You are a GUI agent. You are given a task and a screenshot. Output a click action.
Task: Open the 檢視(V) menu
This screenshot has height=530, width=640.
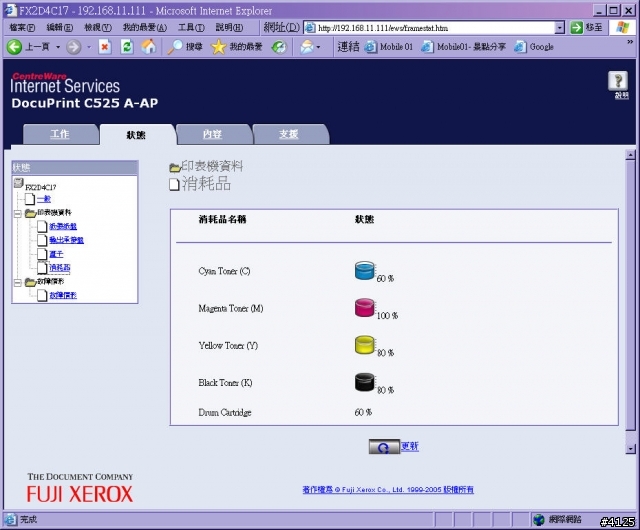98,27
